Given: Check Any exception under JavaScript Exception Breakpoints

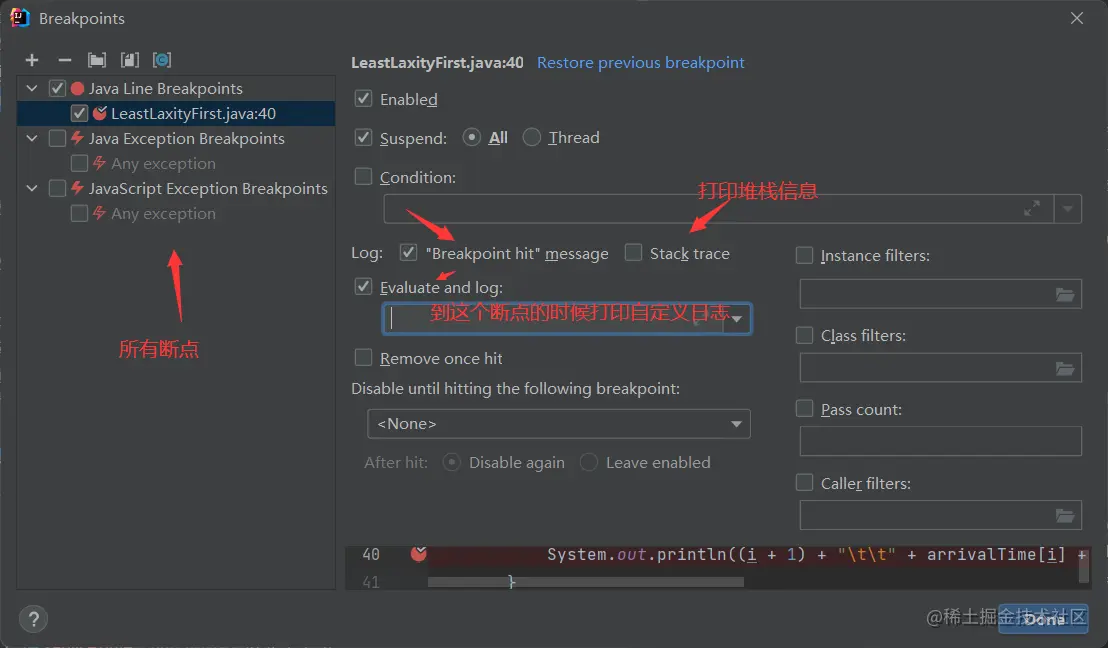Looking at the screenshot, I should (79, 213).
